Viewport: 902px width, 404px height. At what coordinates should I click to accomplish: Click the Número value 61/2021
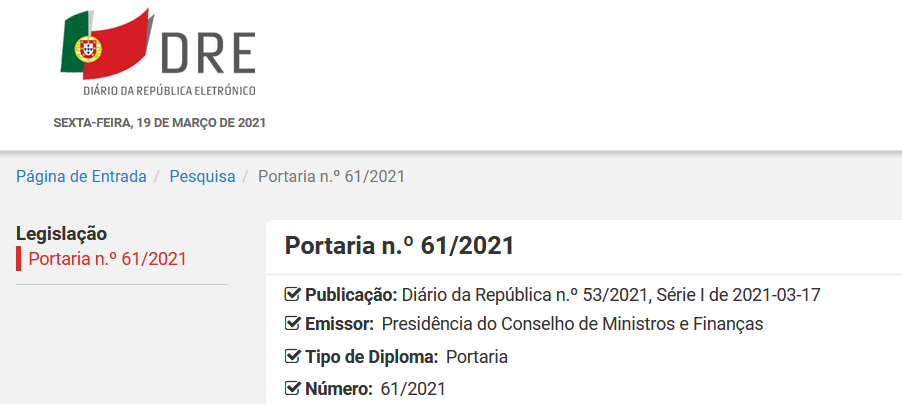[x=413, y=389]
